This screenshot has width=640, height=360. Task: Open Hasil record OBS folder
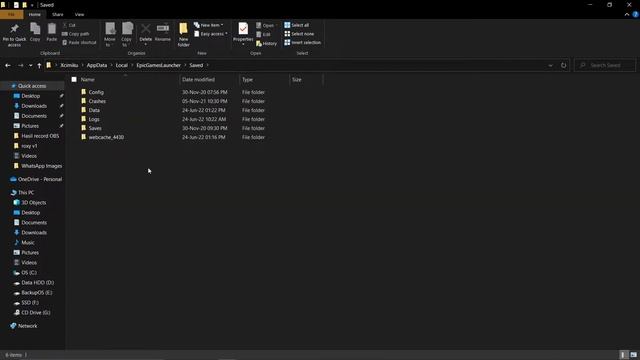coord(40,136)
